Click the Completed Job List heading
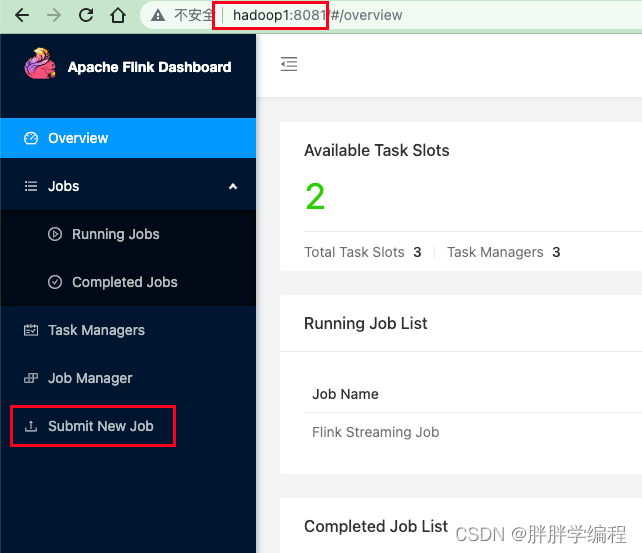The width and height of the screenshot is (642, 553). [376, 526]
